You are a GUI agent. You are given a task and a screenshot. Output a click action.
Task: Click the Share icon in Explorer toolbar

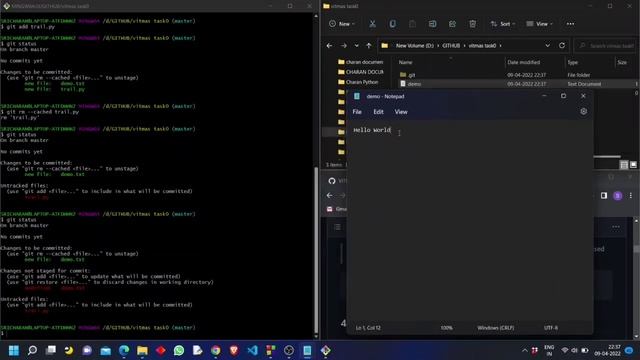tap(452, 24)
